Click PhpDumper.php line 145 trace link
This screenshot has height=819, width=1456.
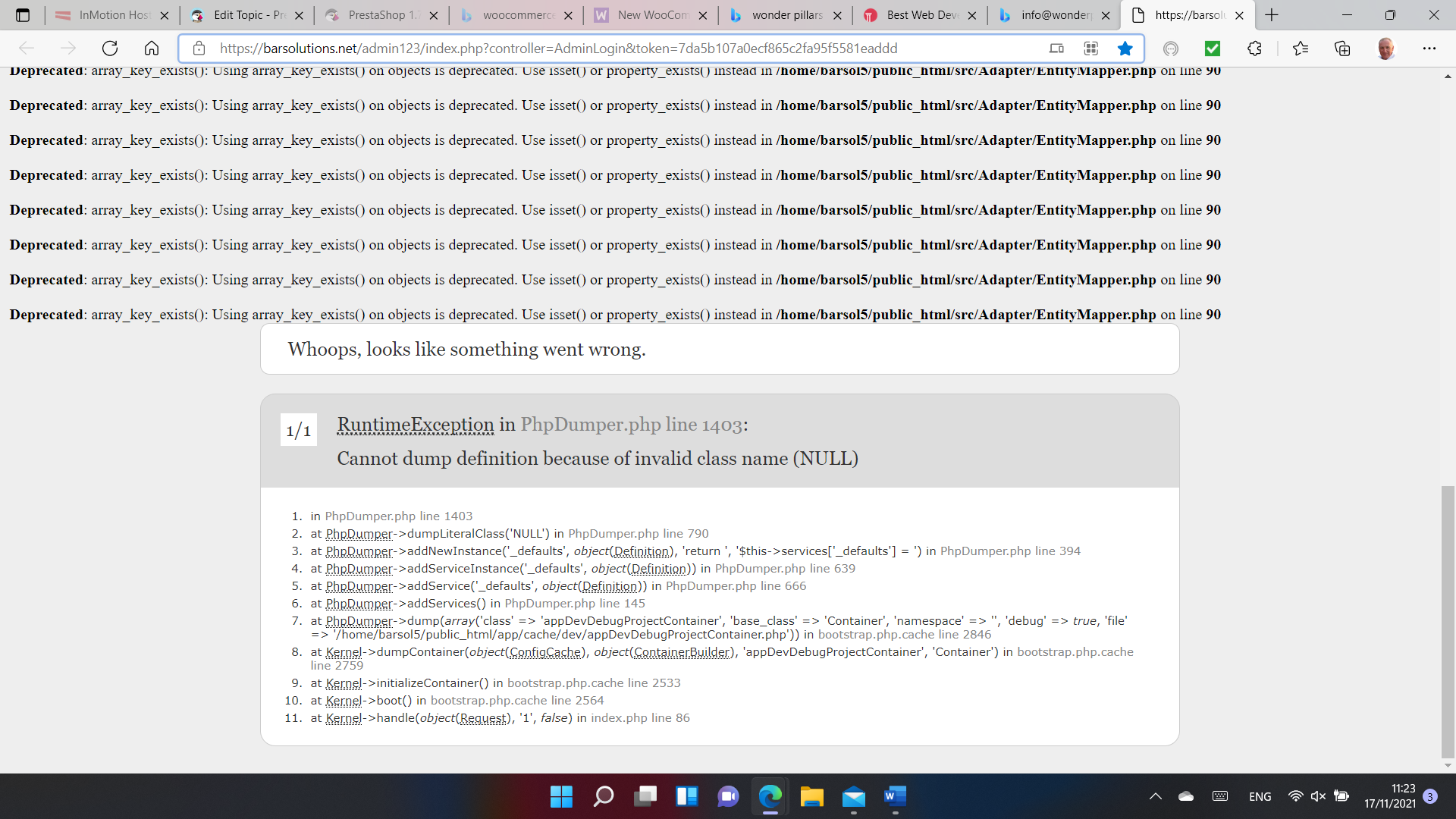[575, 604]
